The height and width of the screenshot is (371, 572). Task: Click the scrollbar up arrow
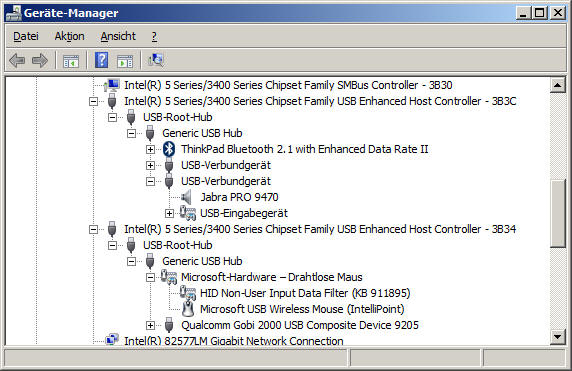pyautogui.click(x=557, y=85)
